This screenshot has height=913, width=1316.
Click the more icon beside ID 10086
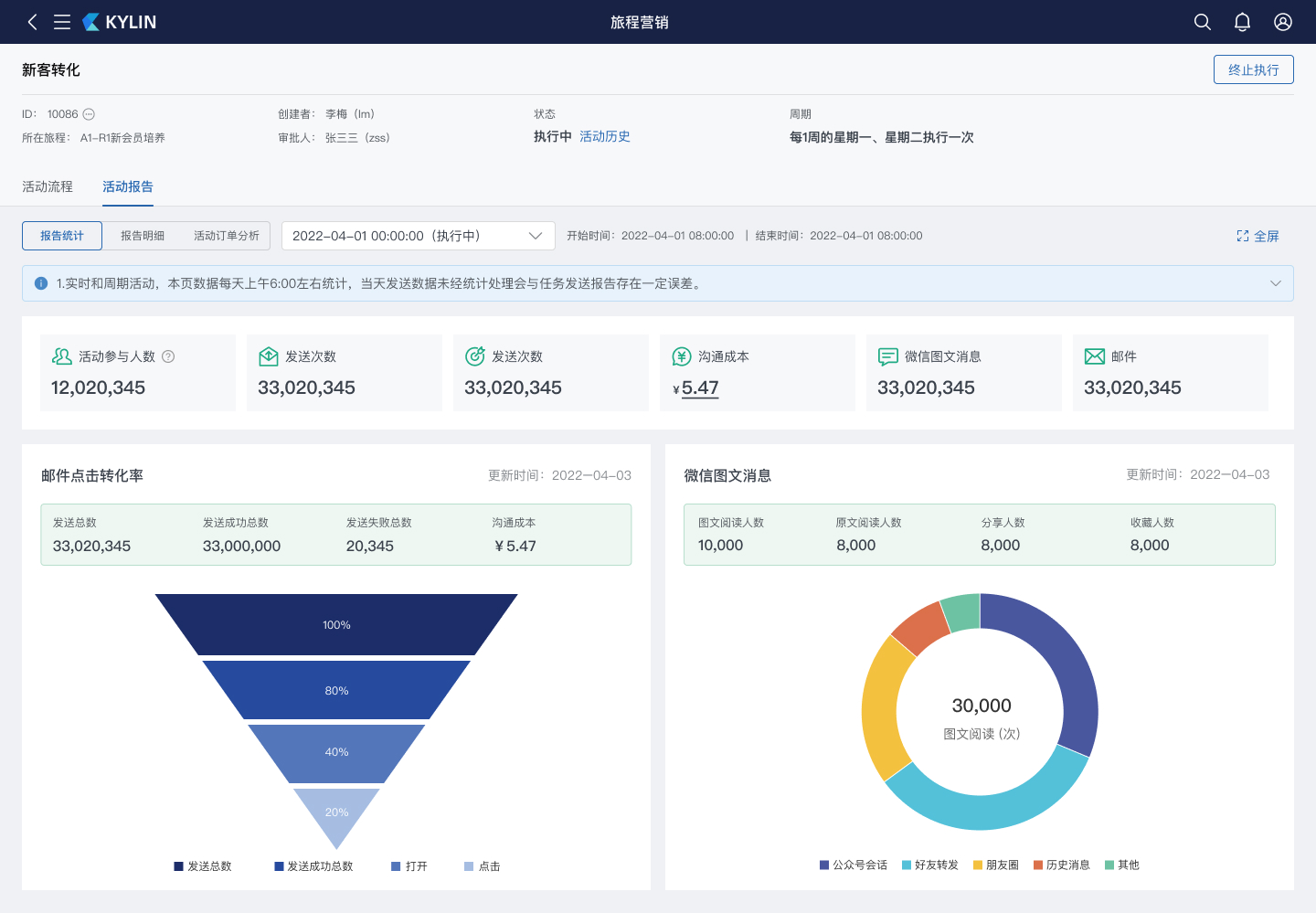[x=89, y=114]
